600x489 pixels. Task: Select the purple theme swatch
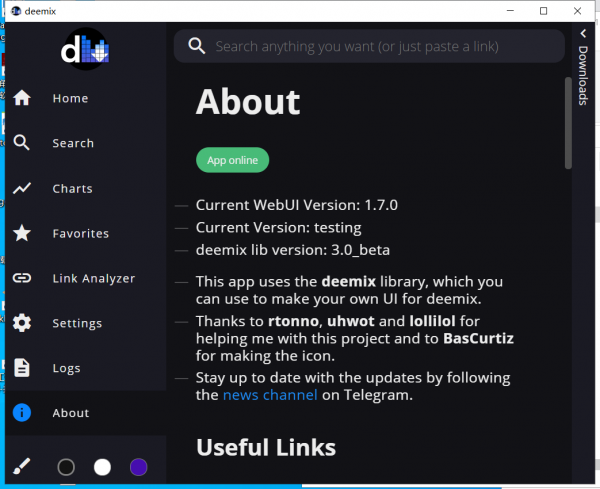click(139, 467)
